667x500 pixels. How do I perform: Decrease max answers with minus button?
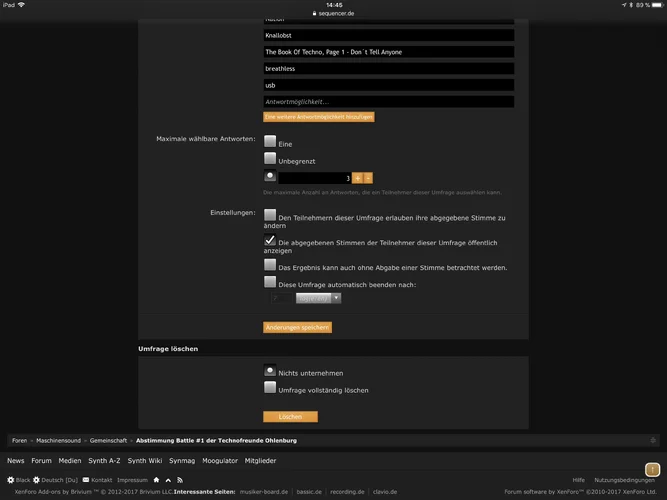(368, 178)
